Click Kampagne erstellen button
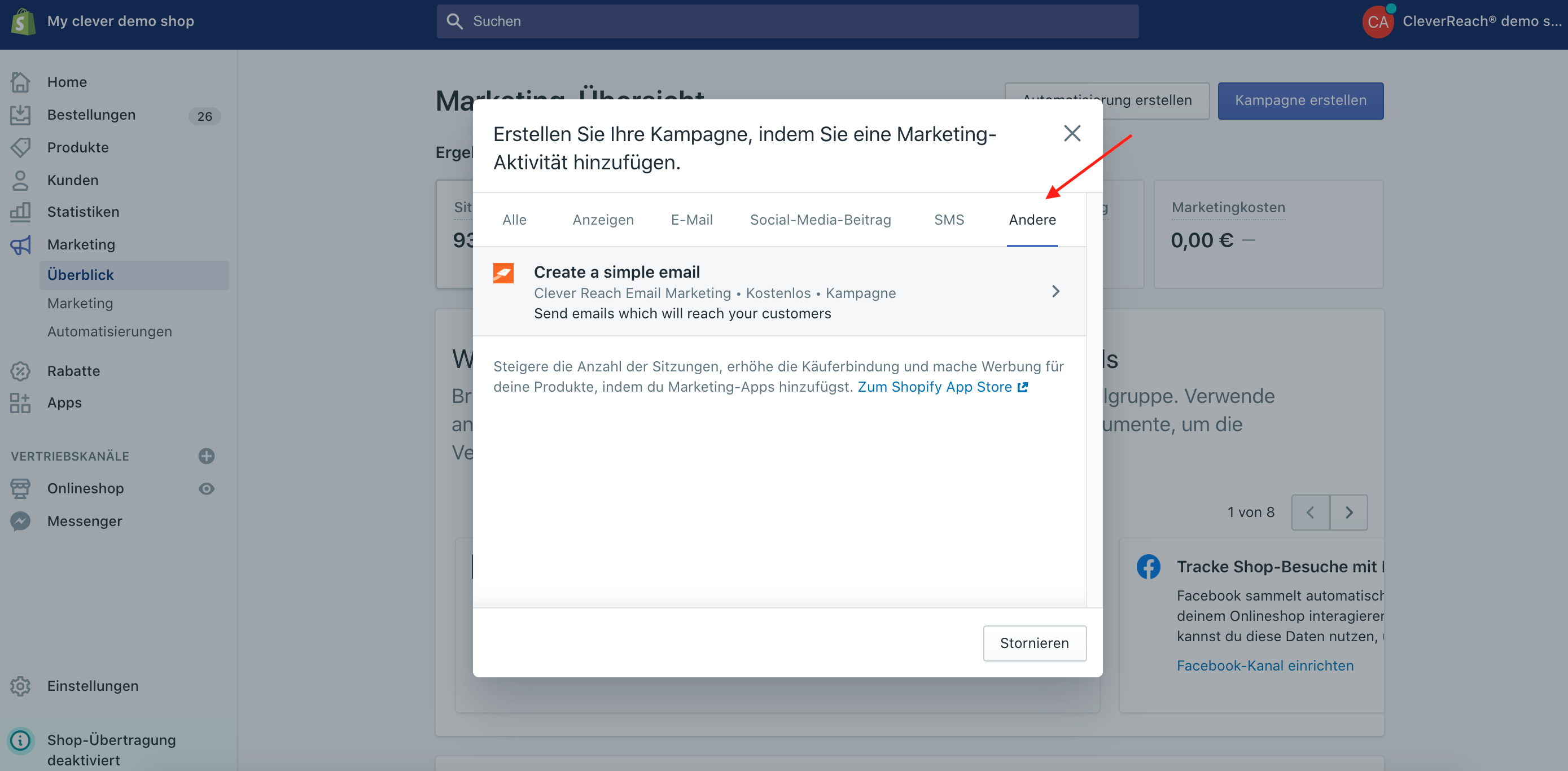 [1300, 100]
